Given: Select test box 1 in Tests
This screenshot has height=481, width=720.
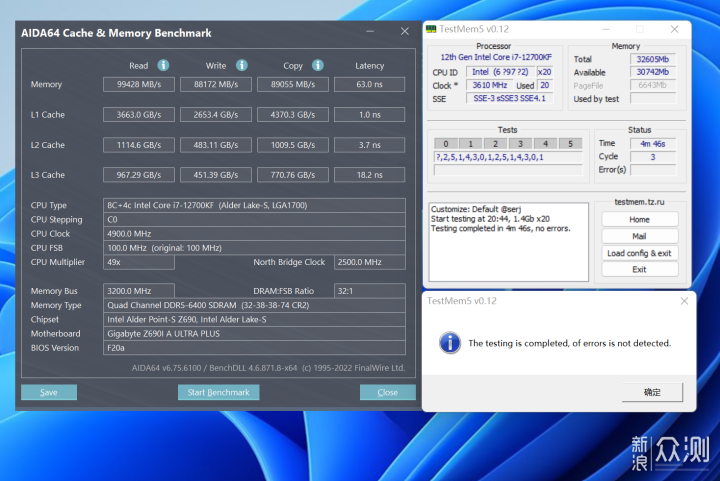Looking at the screenshot, I should click(x=471, y=144).
